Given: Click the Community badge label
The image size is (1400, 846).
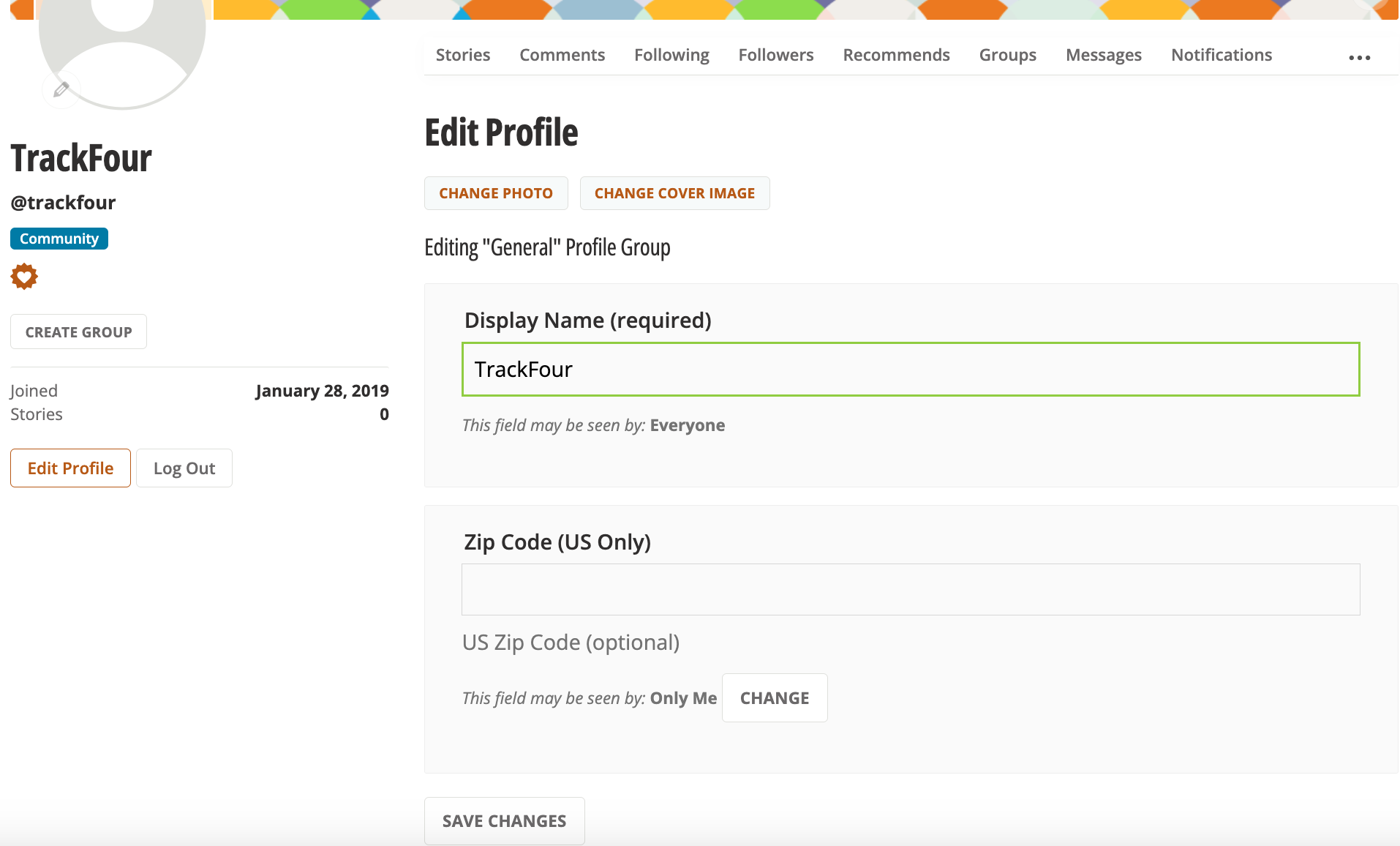Looking at the screenshot, I should point(59,239).
